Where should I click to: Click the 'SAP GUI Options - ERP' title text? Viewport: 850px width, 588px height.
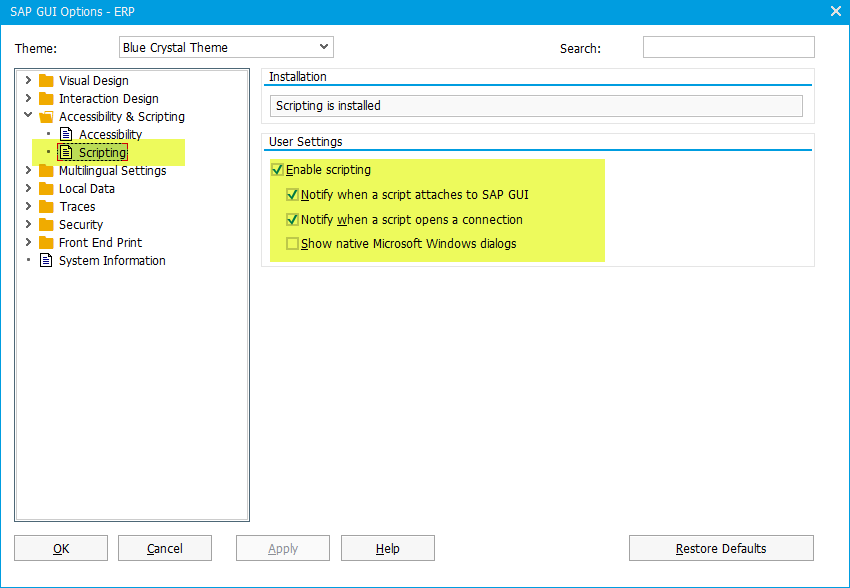pos(72,12)
